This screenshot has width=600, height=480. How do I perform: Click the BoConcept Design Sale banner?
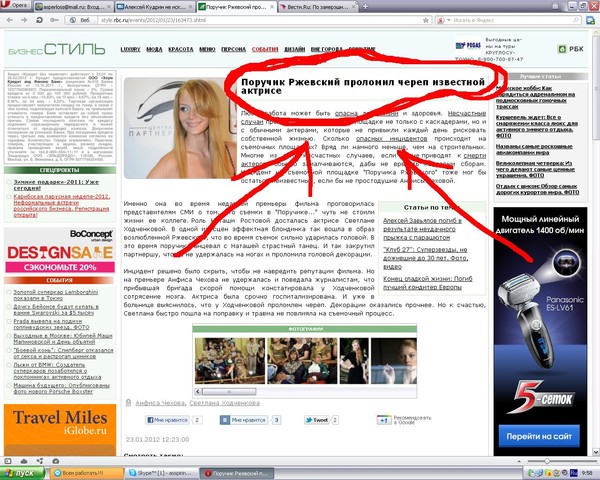coord(60,251)
